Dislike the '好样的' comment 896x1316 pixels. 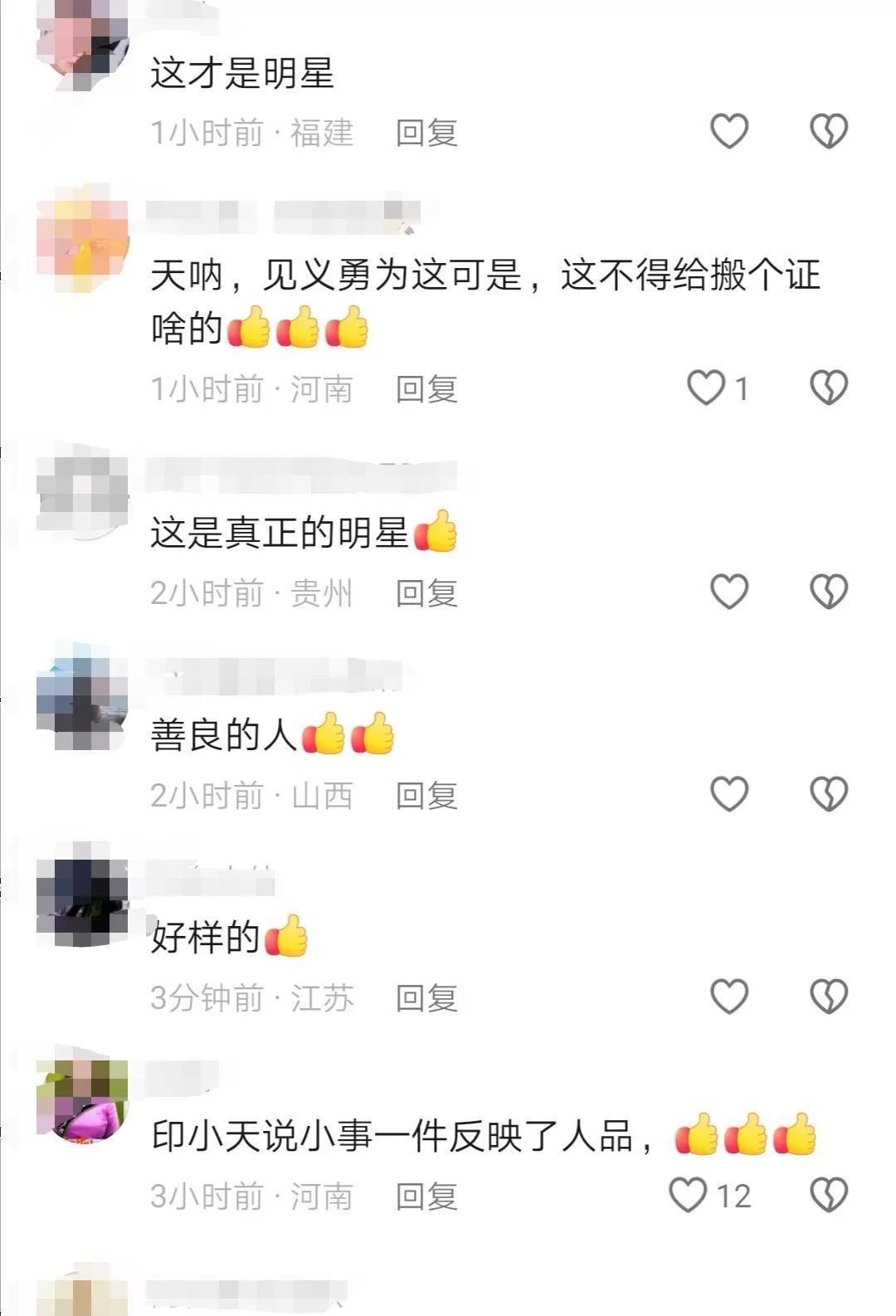(x=829, y=997)
